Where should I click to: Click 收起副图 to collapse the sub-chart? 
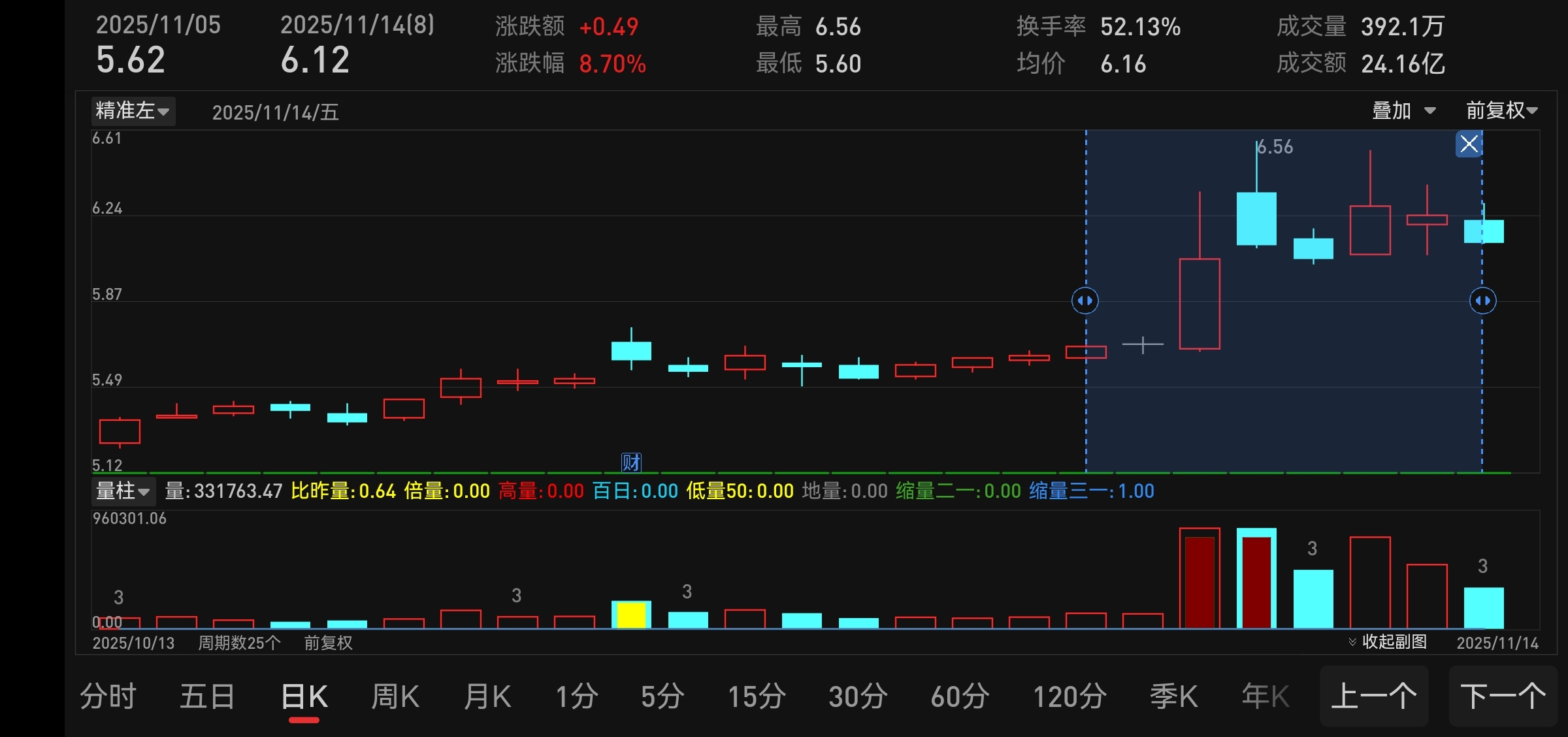[1394, 642]
